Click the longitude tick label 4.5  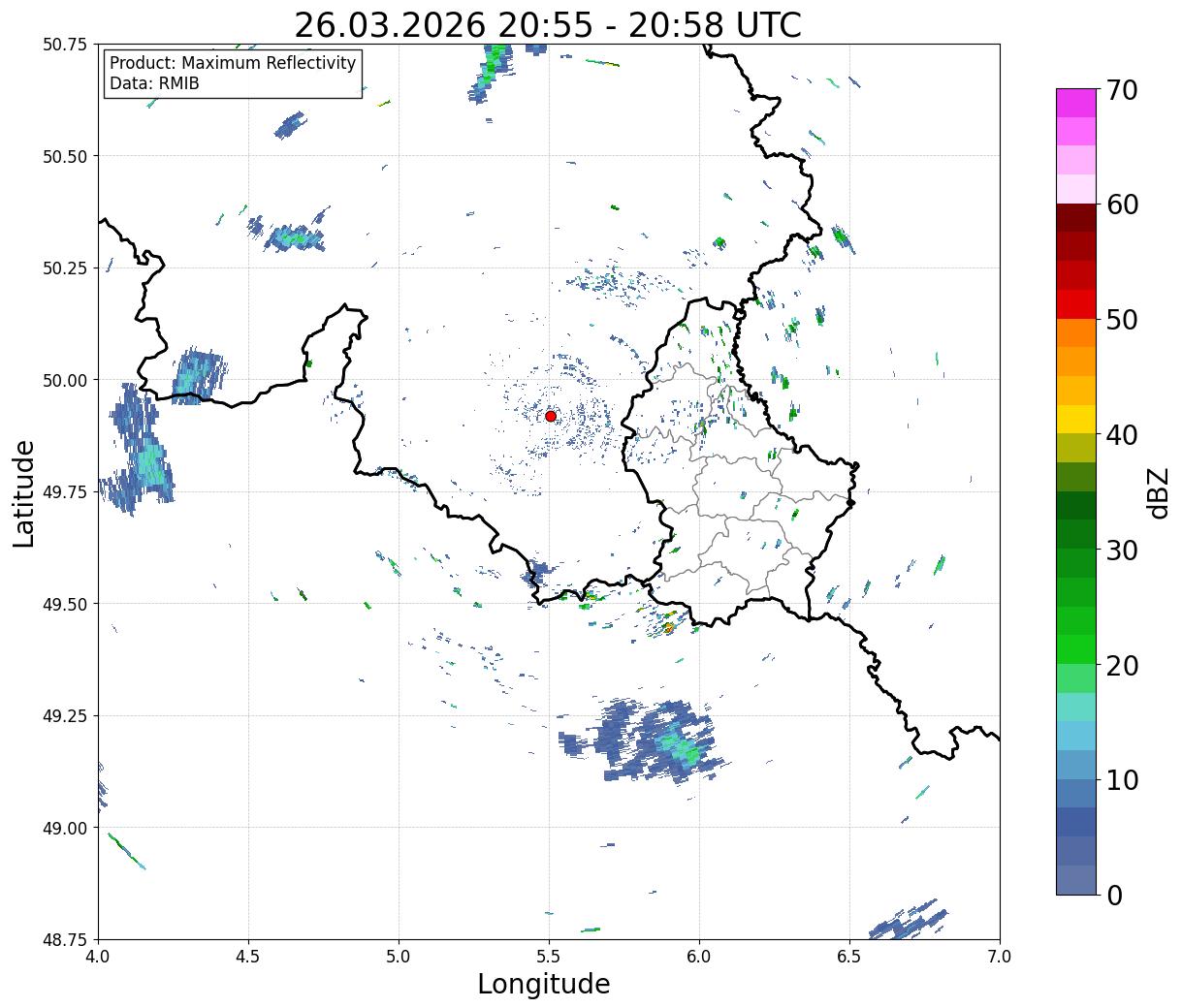248,957
